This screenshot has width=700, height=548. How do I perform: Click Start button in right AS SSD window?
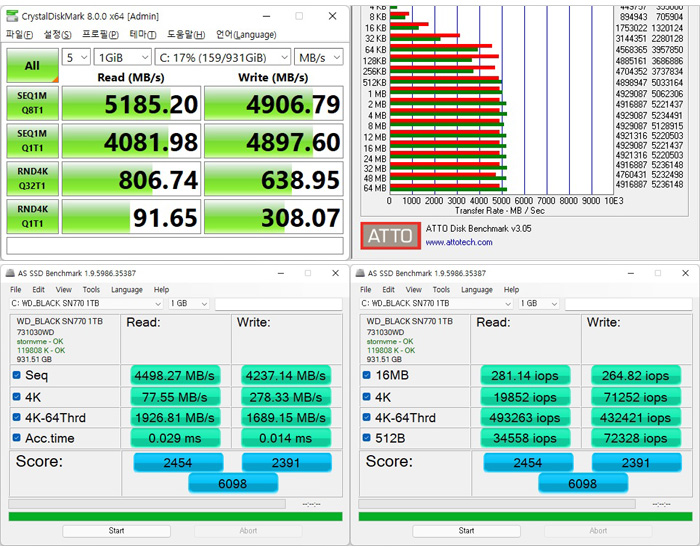point(467,531)
